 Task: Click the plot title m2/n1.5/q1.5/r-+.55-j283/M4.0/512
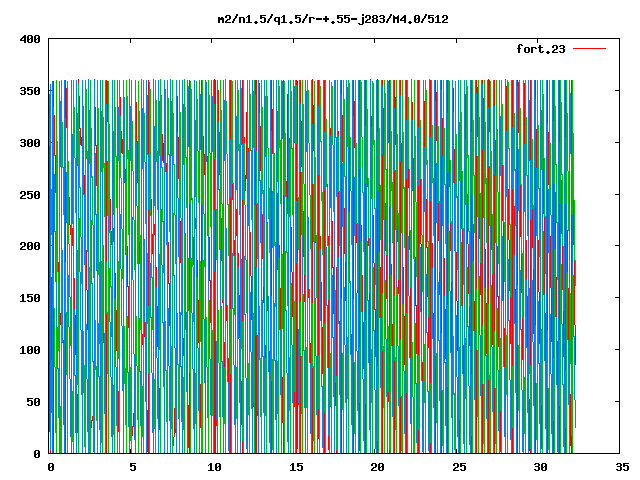333,19
